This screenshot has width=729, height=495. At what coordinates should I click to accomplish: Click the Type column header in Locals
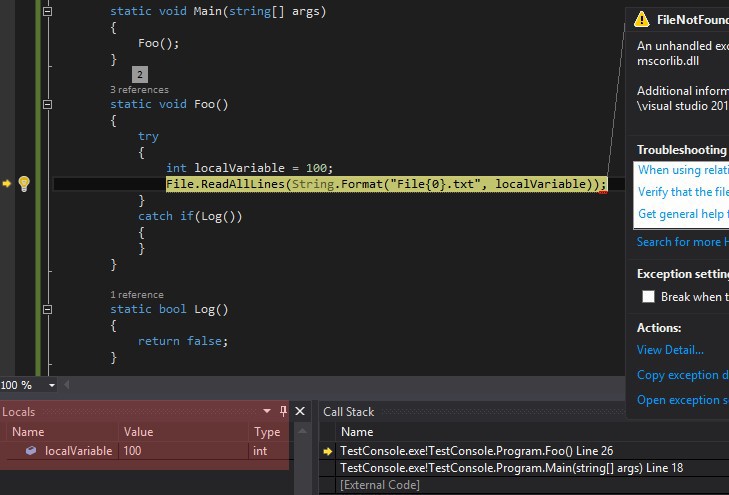click(267, 432)
